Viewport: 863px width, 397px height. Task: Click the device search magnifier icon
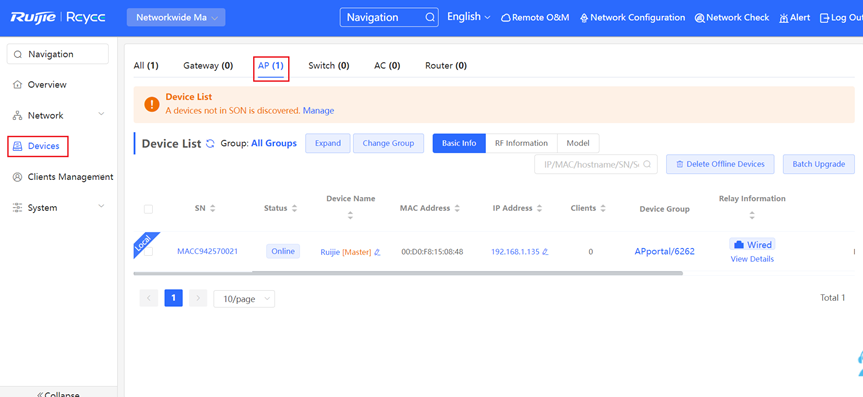pos(647,164)
